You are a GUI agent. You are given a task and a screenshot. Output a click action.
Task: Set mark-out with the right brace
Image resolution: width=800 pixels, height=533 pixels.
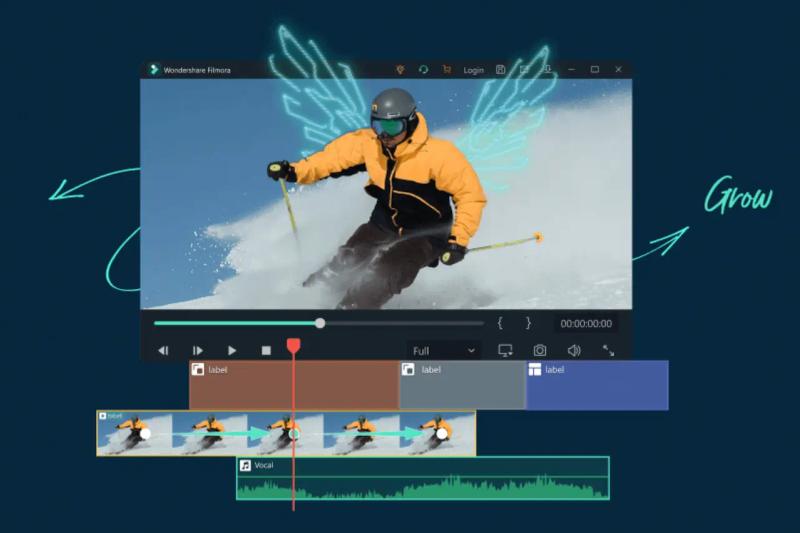click(529, 323)
